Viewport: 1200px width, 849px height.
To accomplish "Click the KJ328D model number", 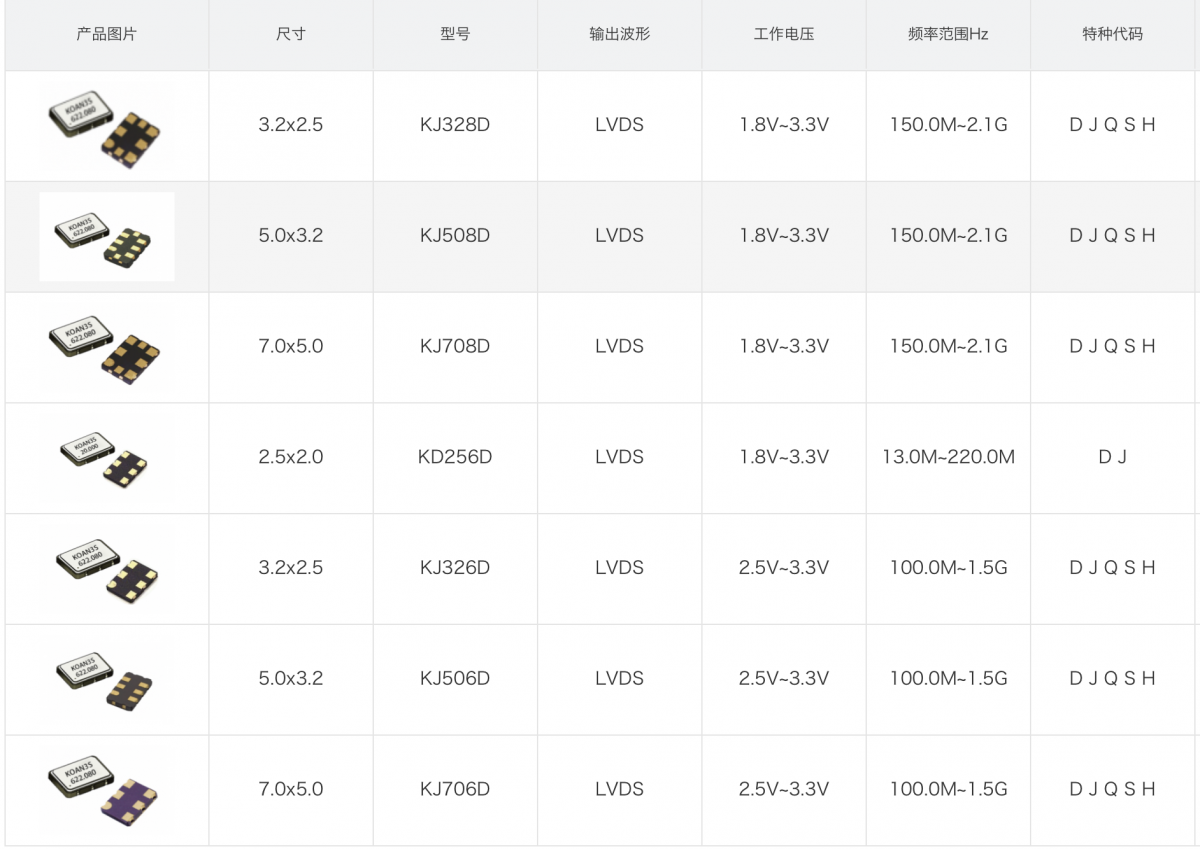I will (x=455, y=125).
